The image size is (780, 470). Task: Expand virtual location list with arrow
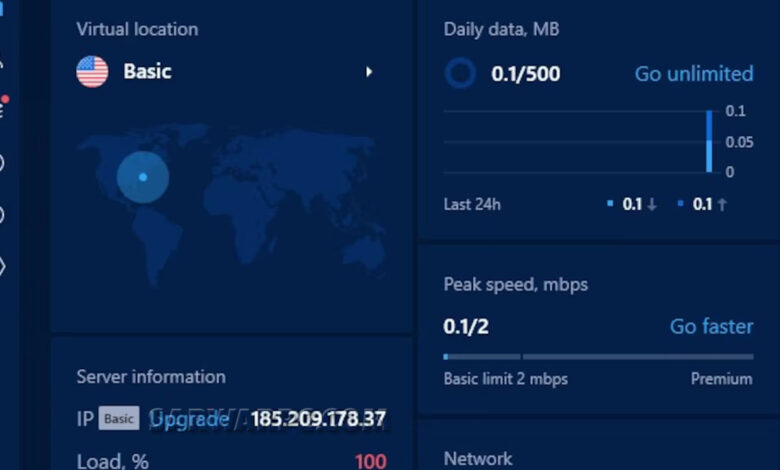(x=369, y=72)
